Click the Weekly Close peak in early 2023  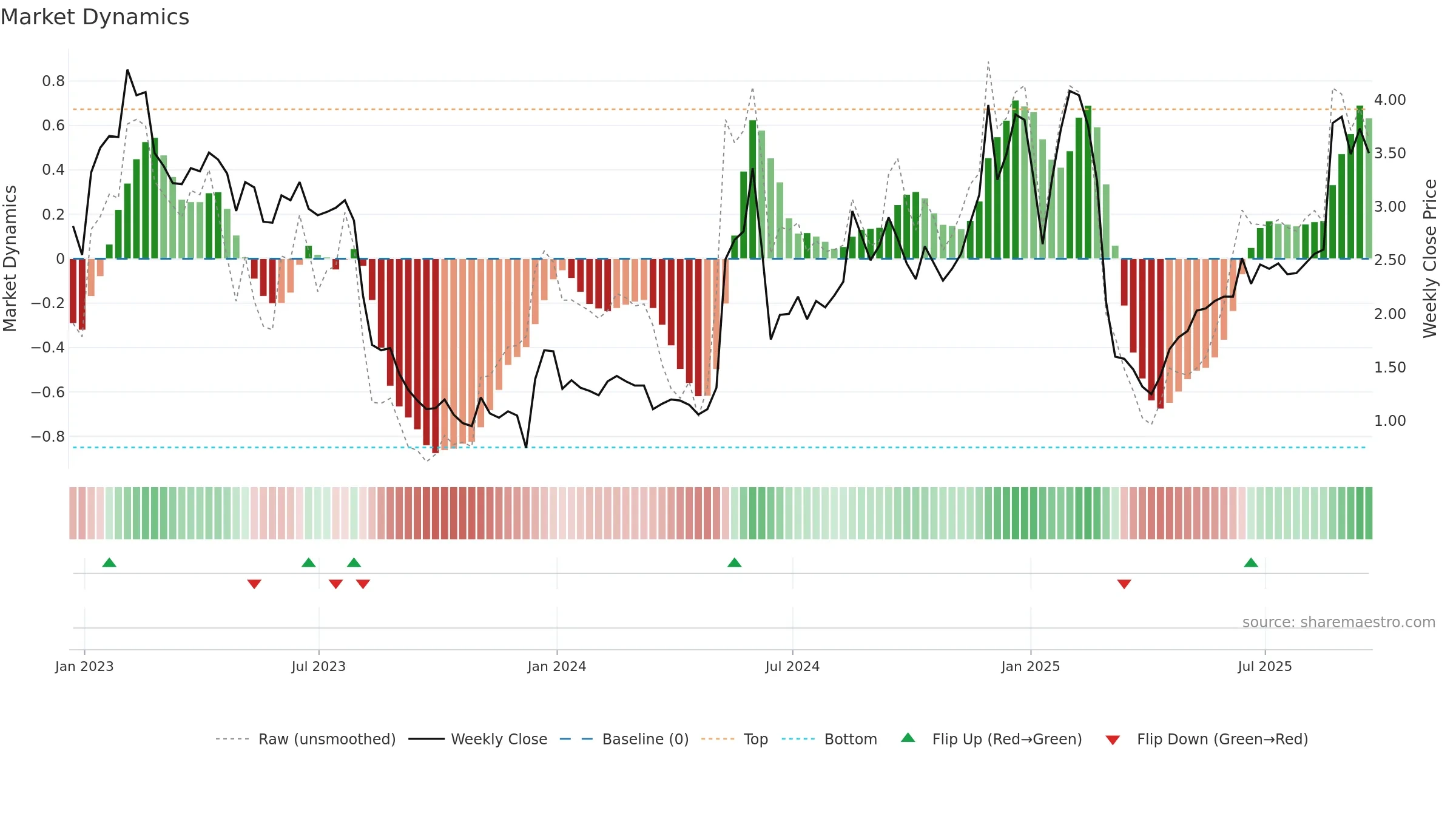[x=127, y=70]
